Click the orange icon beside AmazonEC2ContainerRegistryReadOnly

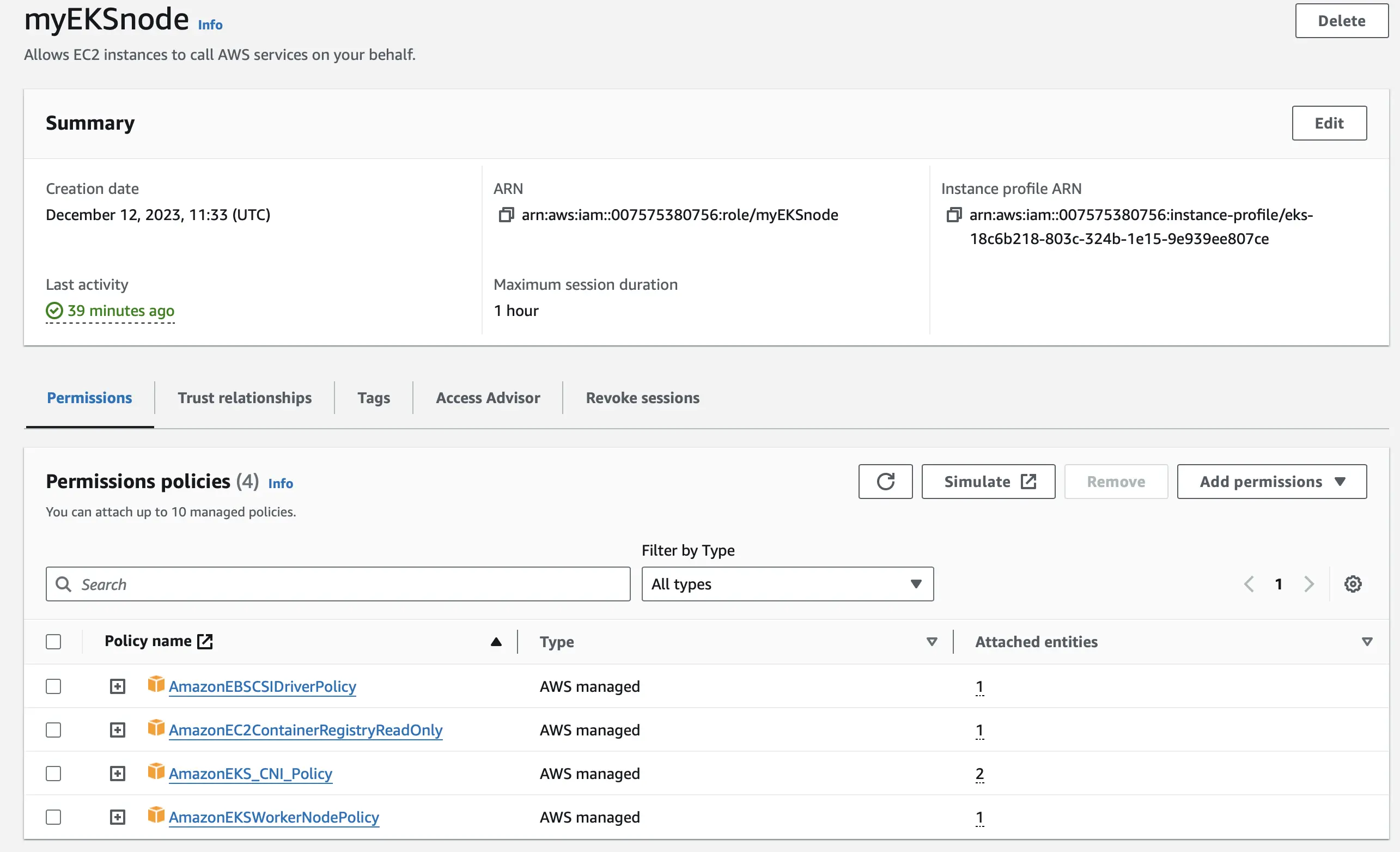[156, 728]
